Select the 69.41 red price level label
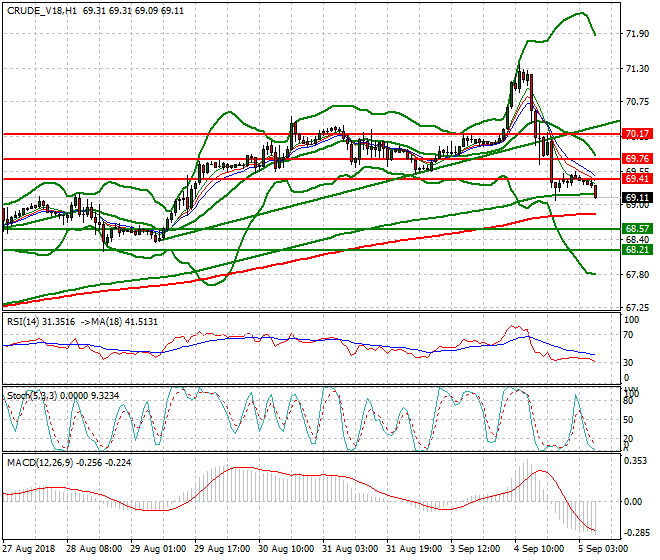The height and width of the screenshot is (560, 660). coord(637,179)
